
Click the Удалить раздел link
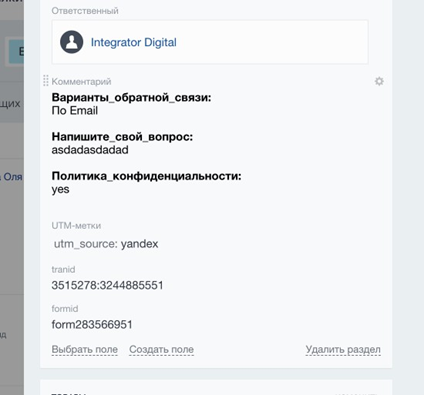click(343, 349)
